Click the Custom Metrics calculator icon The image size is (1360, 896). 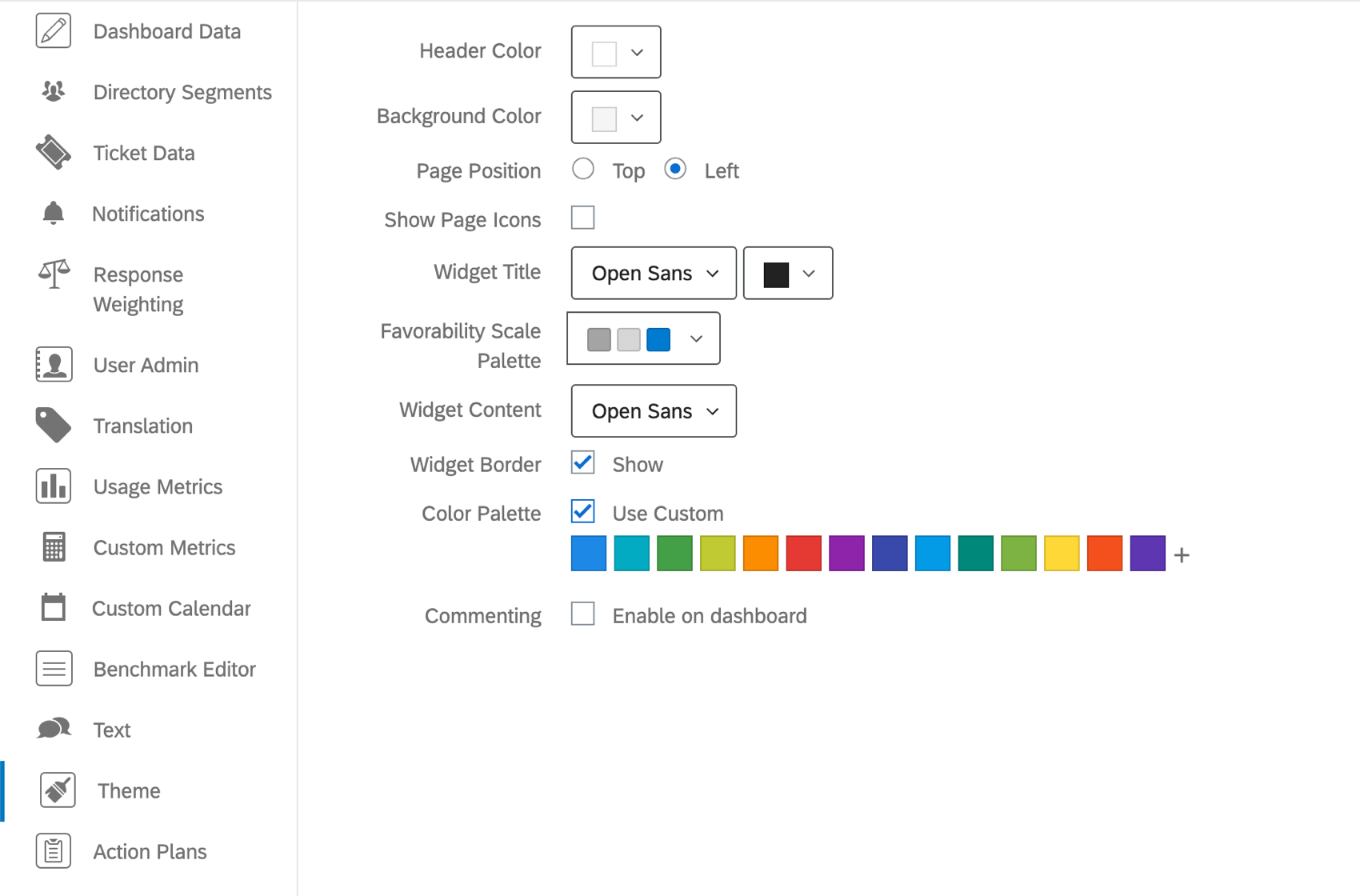pyautogui.click(x=54, y=547)
